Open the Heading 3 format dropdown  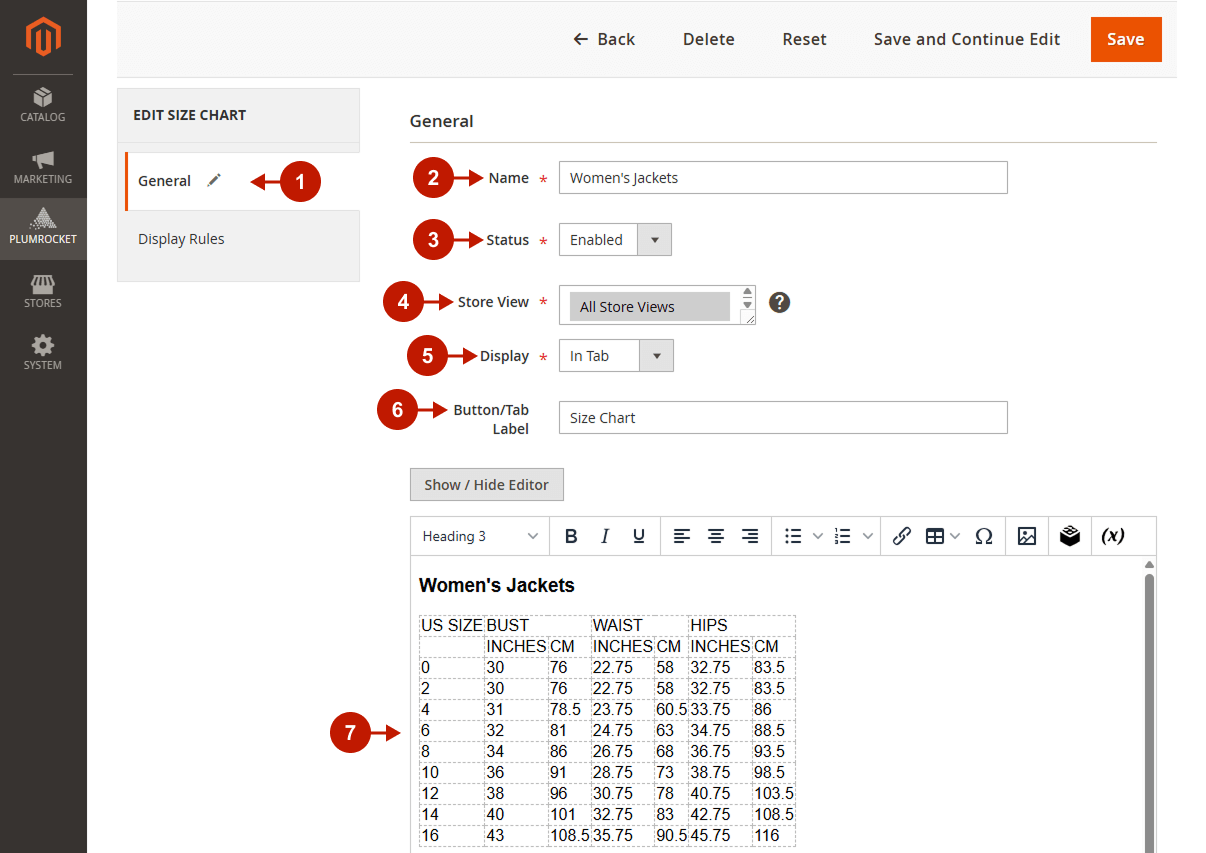pyautogui.click(x=480, y=536)
